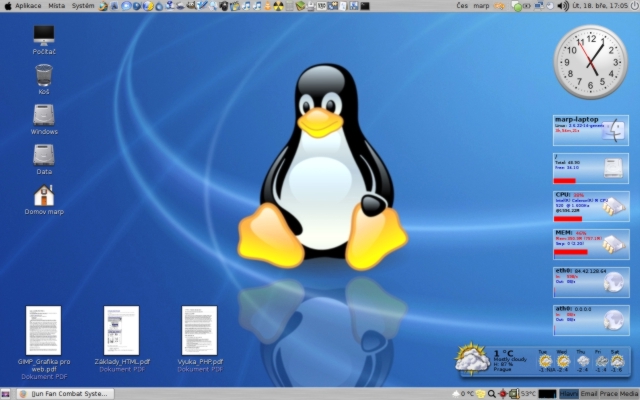The image size is (640, 400).
Task: Launch GIMP from the top panel
Action: click(190, 6)
